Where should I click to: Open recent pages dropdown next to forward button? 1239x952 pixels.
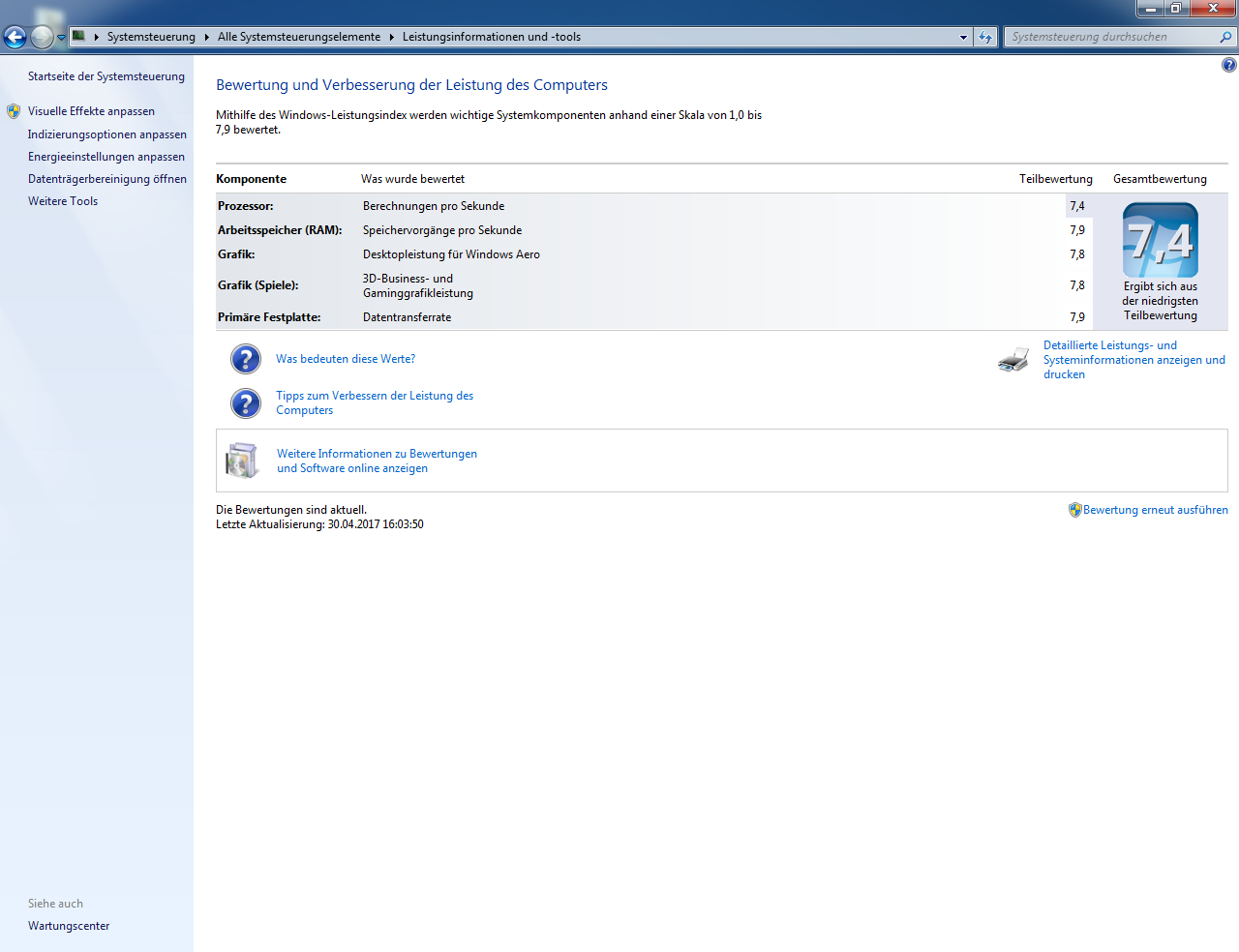[62, 37]
